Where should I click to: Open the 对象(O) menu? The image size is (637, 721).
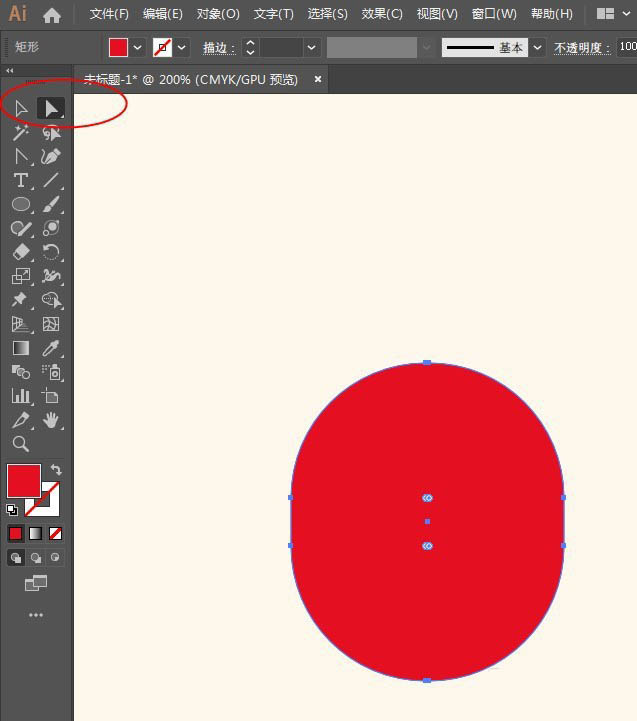(x=218, y=14)
